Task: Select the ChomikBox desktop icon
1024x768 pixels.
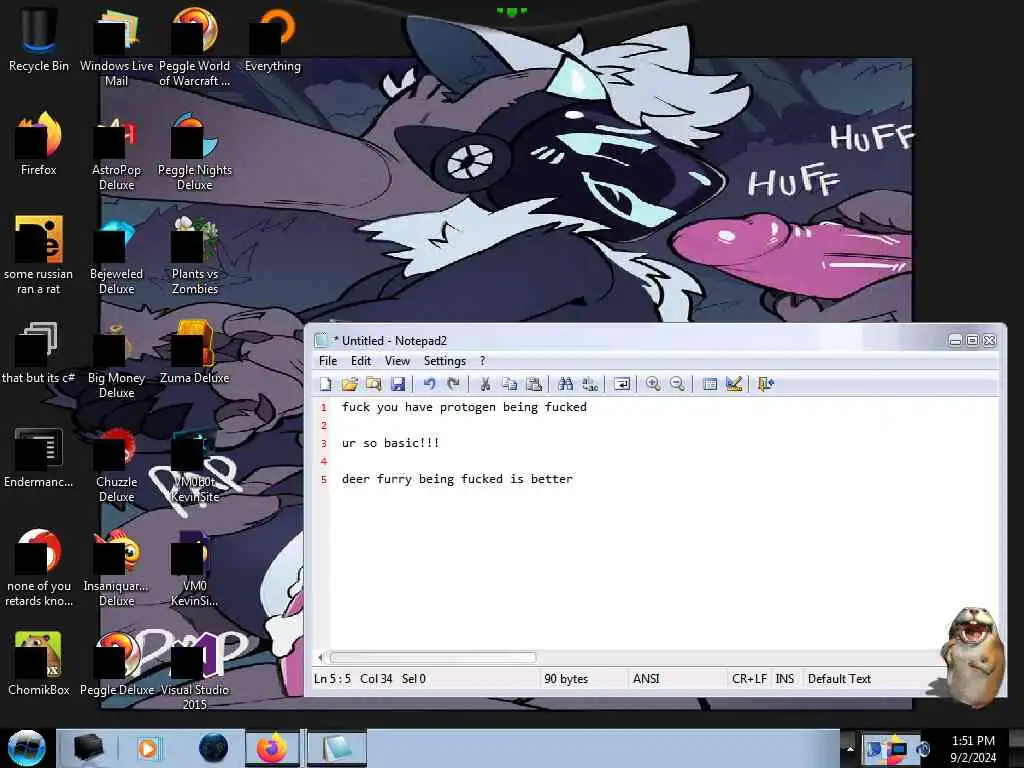Action: click(39, 664)
